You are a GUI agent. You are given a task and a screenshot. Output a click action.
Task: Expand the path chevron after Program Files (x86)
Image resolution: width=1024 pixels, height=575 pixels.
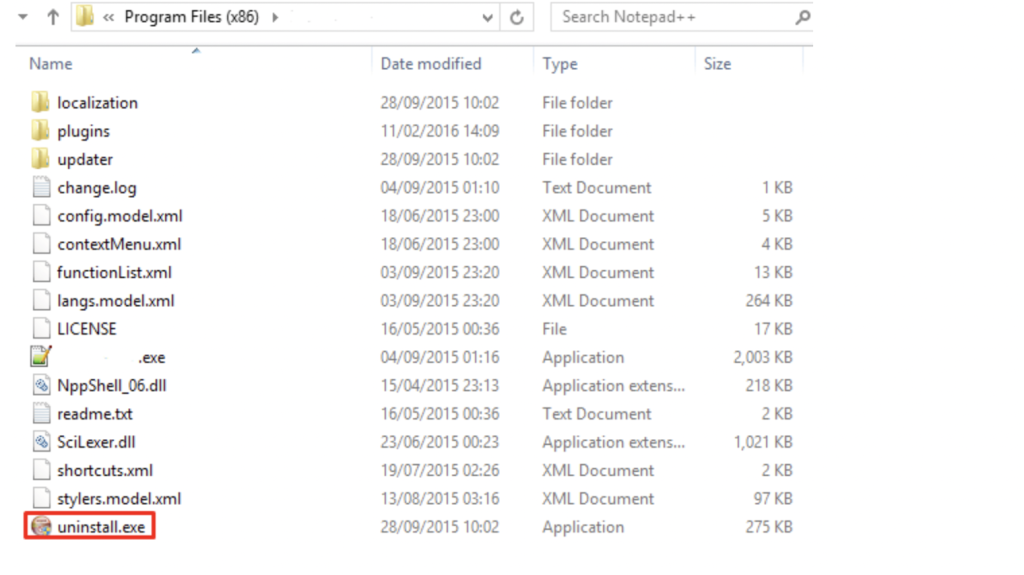coord(275,17)
